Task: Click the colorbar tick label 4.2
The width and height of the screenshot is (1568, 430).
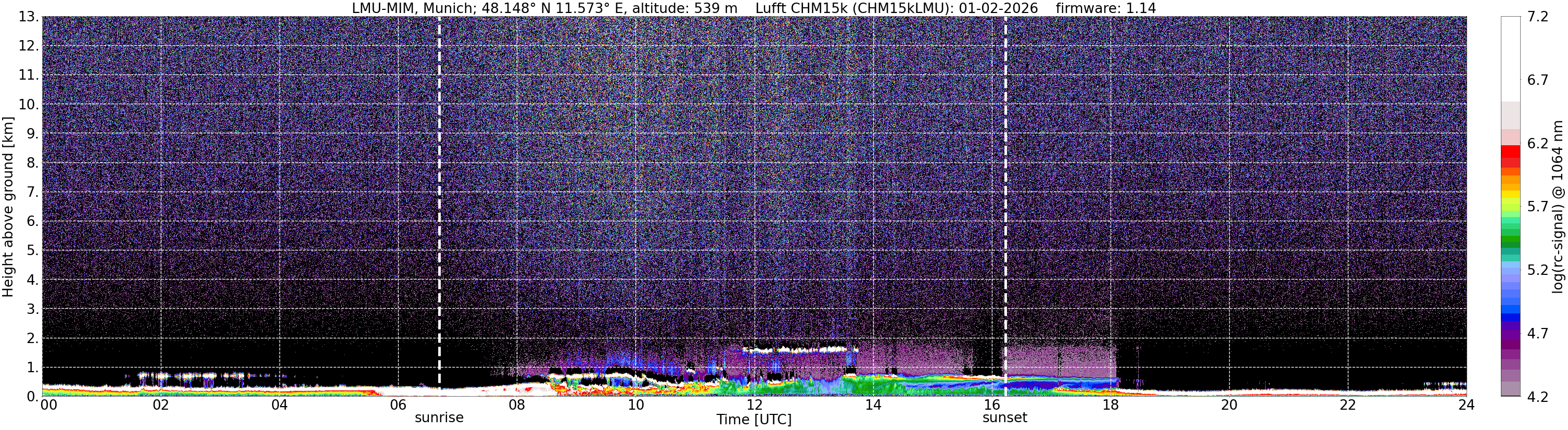Action: (x=1538, y=397)
